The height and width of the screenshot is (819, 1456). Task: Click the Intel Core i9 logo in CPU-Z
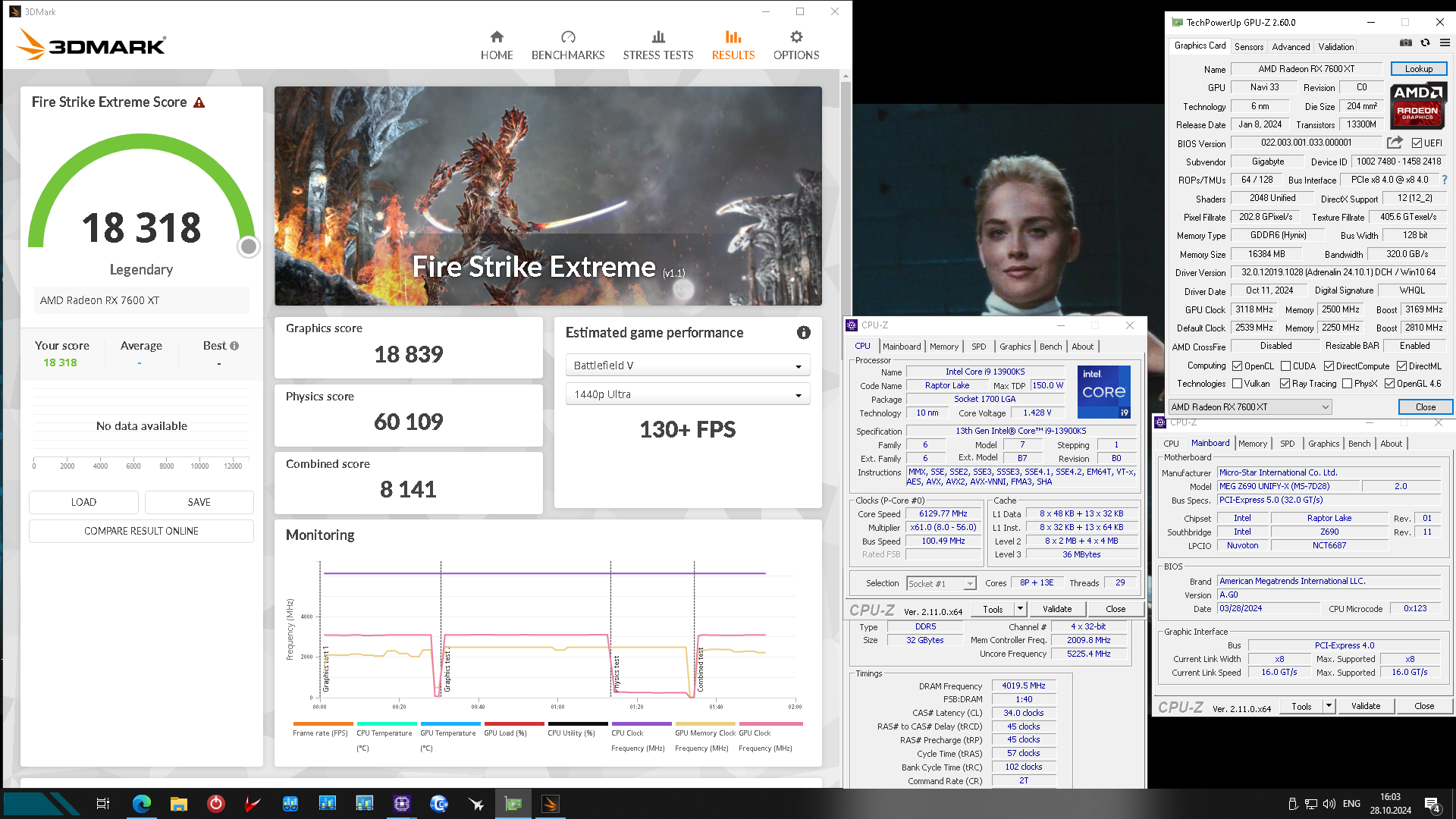(x=1104, y=391)
